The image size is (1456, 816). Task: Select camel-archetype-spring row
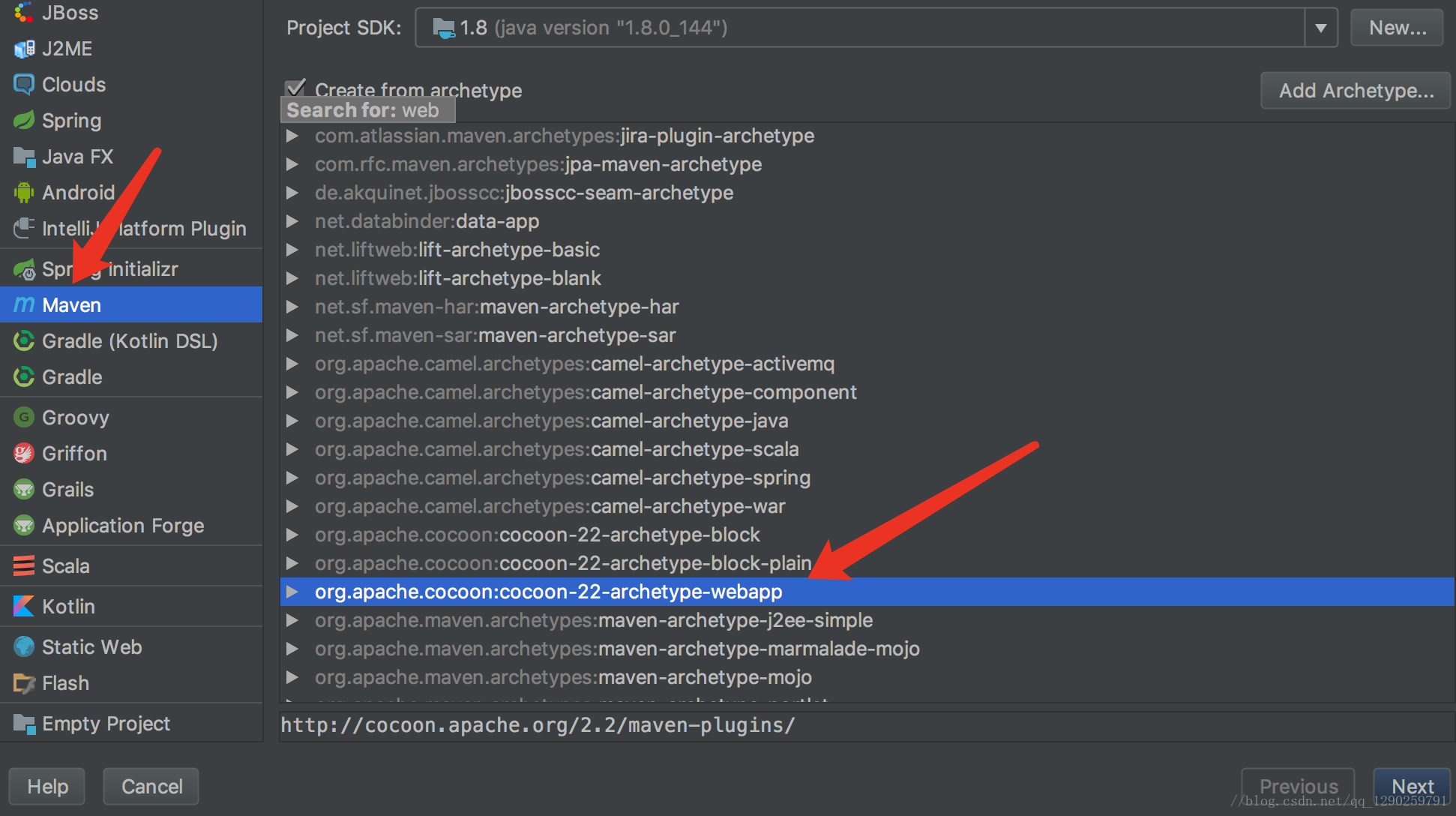[867, 478]
